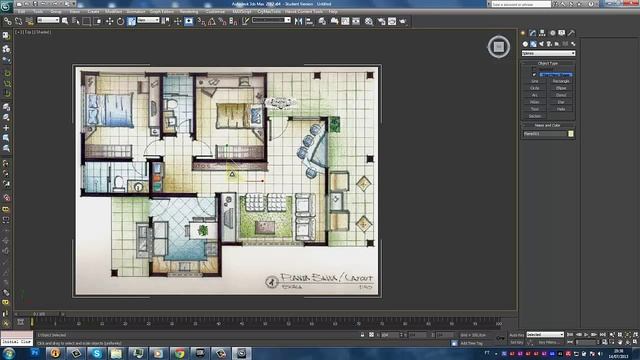The height and width of the screenshot is (360, 640).
Task: Click the Unlink Selection icon
Action: point(18,21)
